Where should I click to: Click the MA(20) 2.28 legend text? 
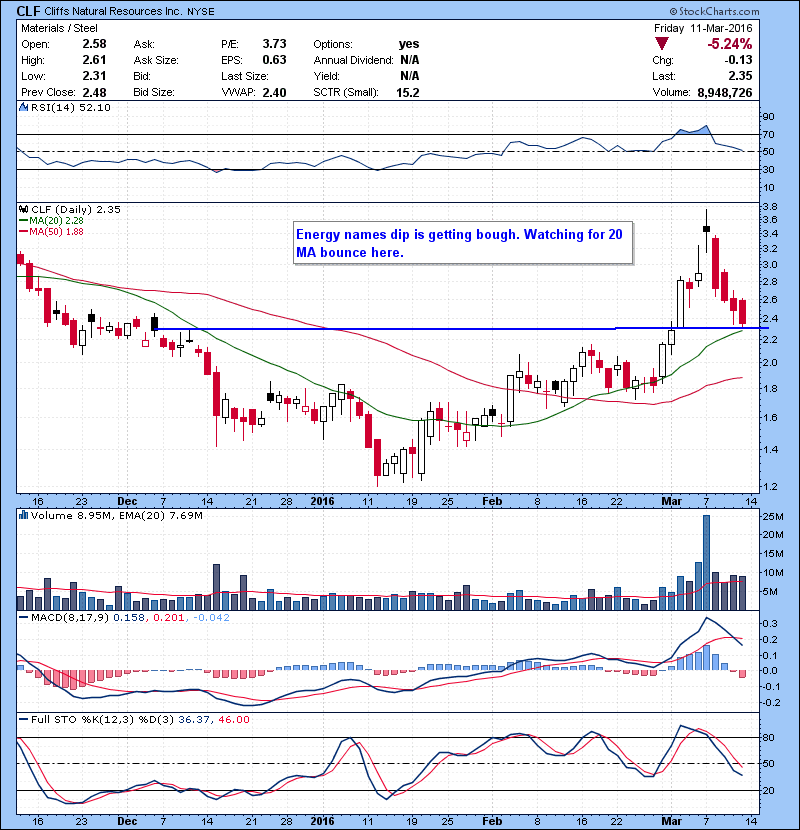(57, 221)
